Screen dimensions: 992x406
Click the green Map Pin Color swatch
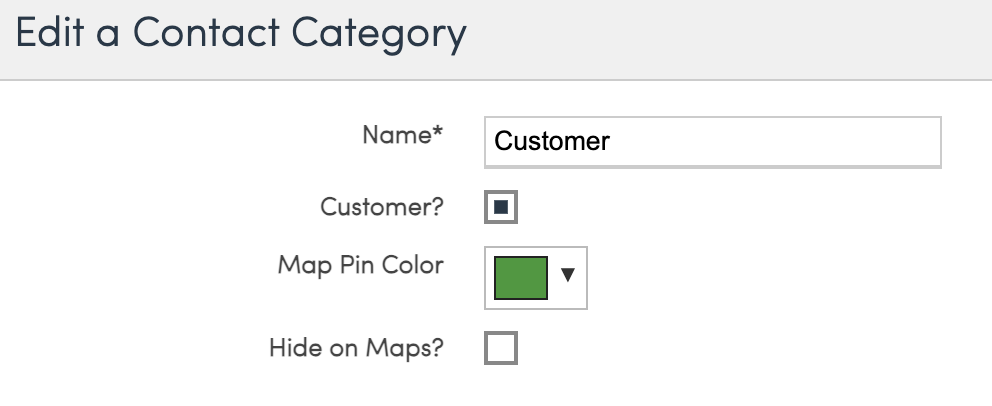[x=521, y=278]
